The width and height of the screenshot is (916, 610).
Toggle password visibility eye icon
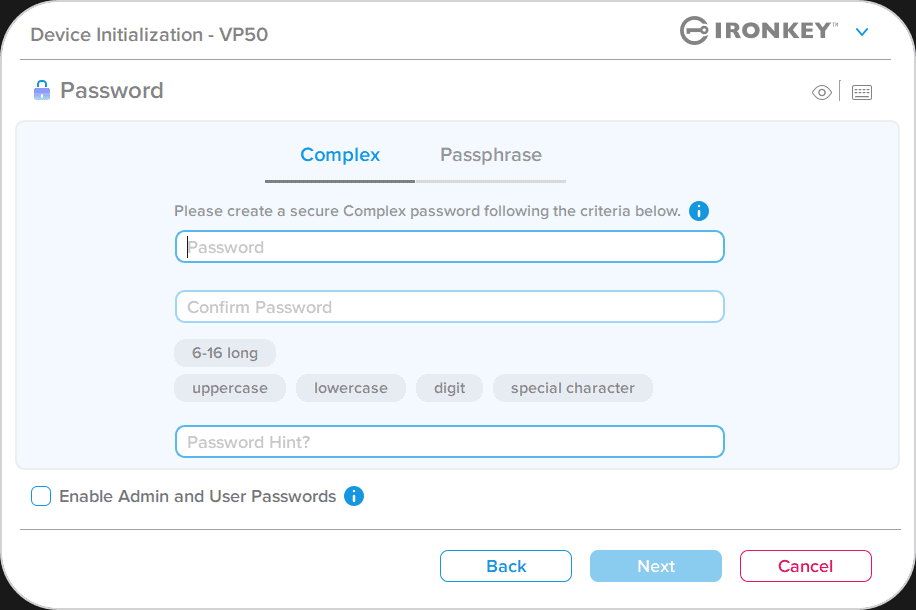(x=822, y=93)
